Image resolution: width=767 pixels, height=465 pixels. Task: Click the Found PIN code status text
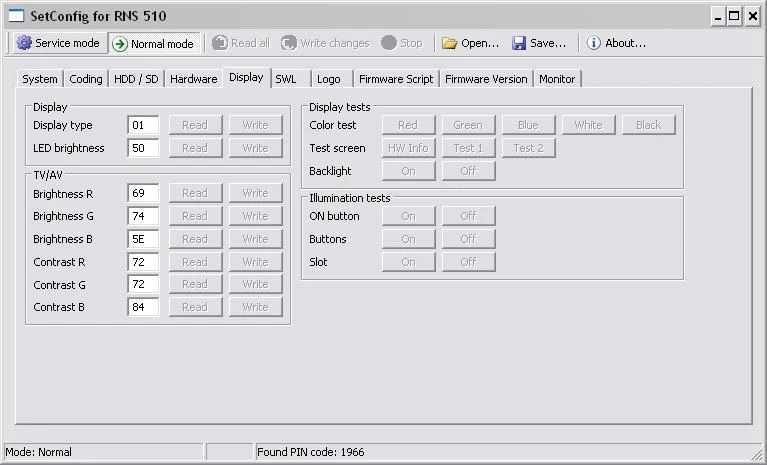[x=311, y=452]
